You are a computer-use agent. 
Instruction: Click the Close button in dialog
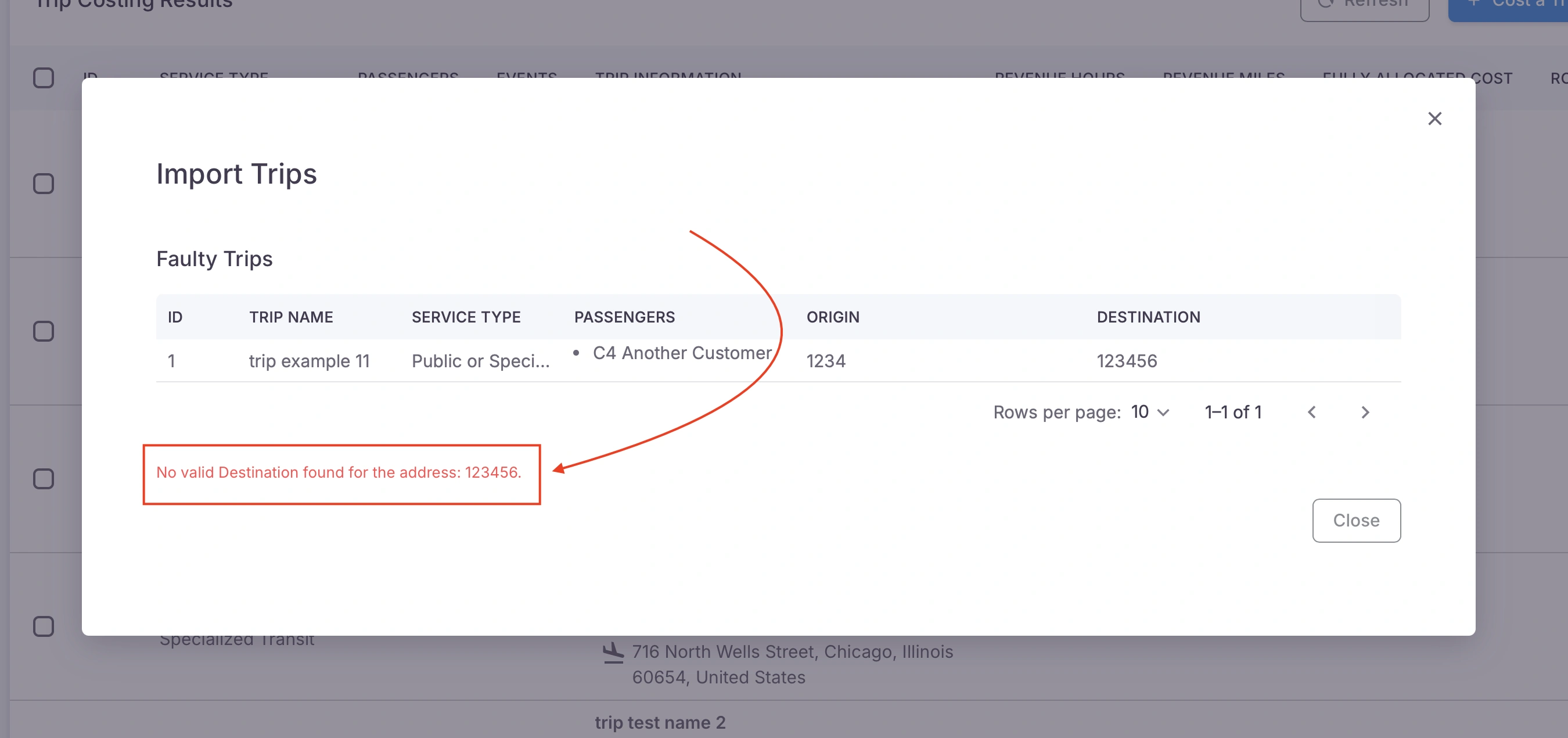click(1355, 520)
